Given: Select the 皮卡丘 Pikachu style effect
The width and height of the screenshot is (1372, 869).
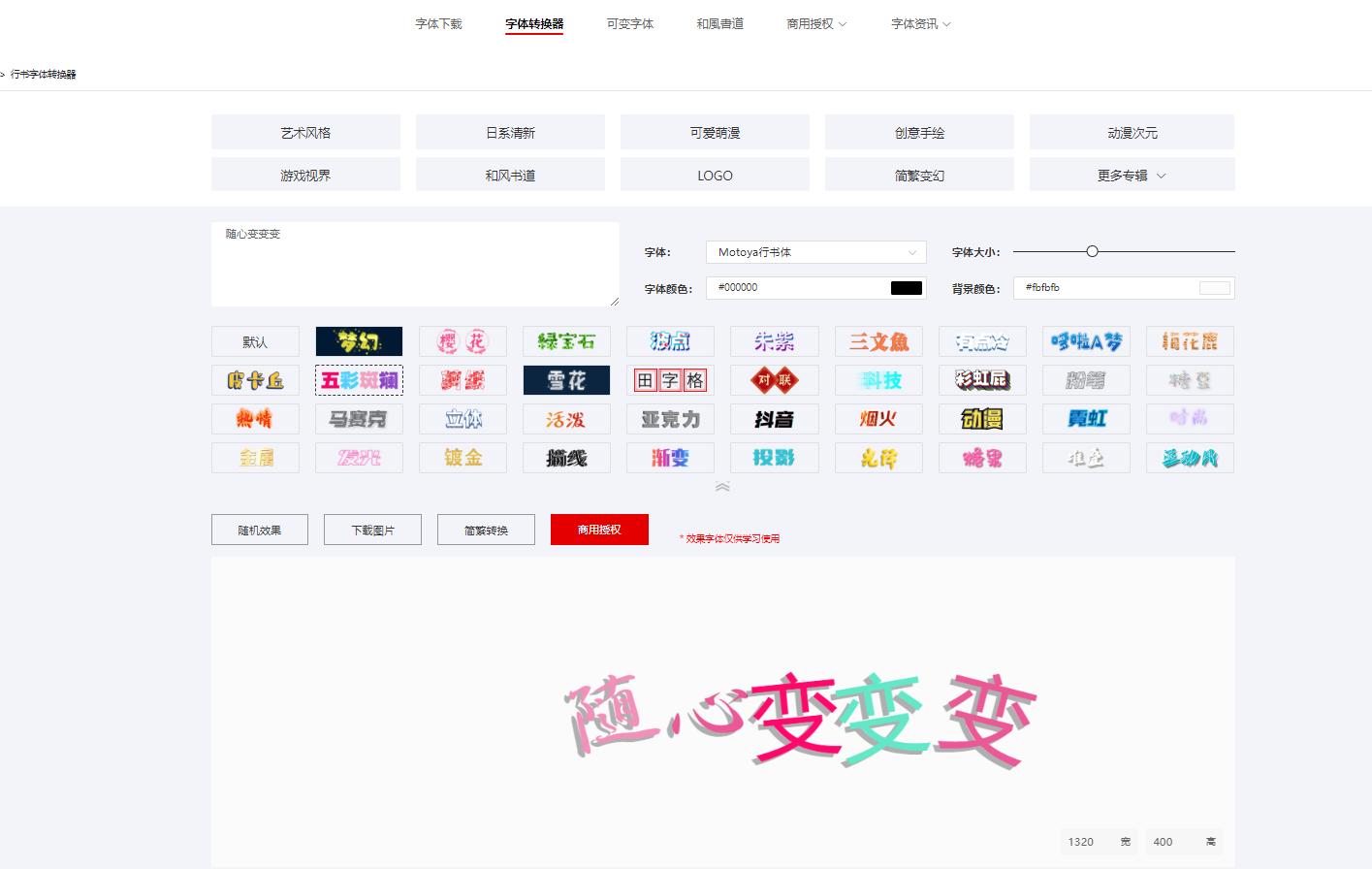Looking at the screenshot, I should tap(255, 380).
